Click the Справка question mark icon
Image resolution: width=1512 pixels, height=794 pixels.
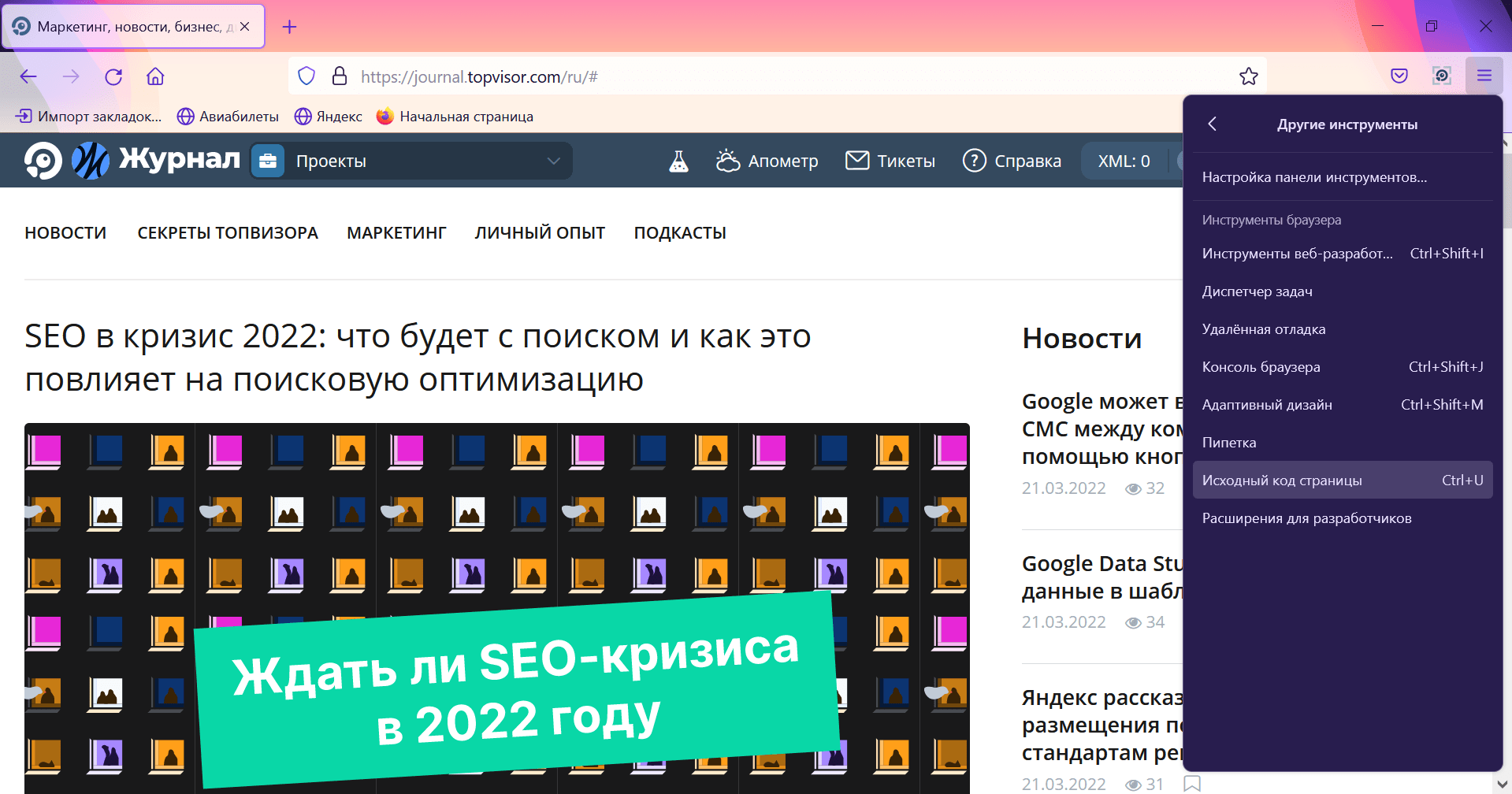975,160
